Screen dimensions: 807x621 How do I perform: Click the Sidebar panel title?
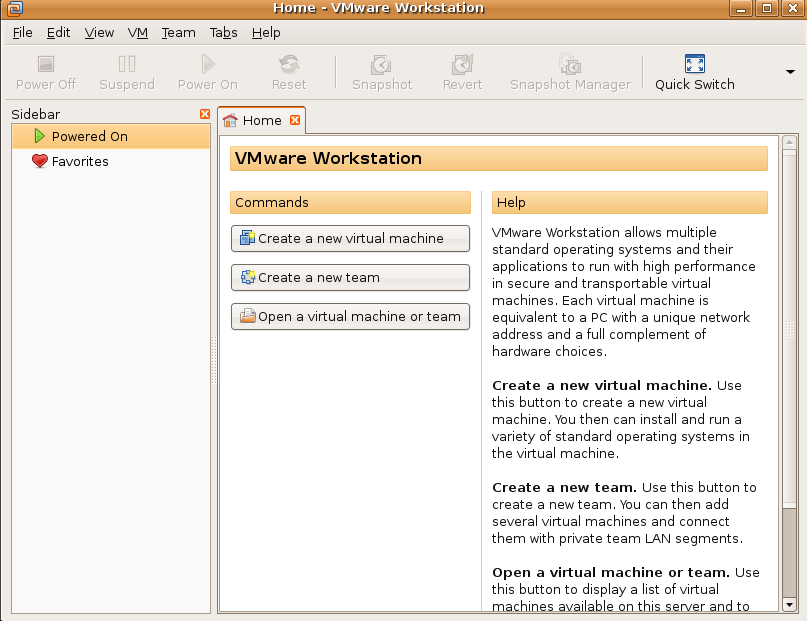click(36, 114)
